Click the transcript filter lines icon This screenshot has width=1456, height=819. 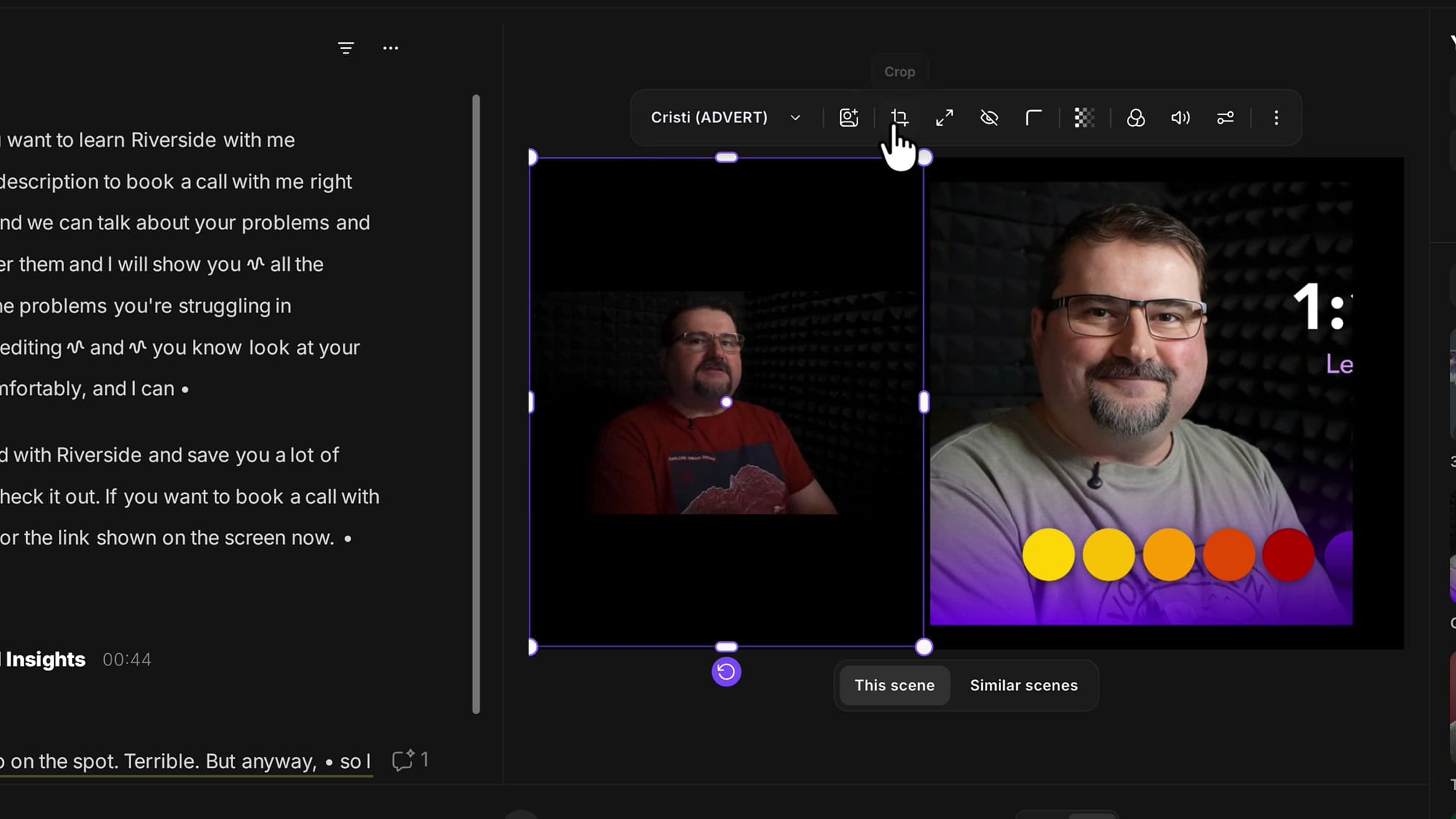[x=346, y=48]
